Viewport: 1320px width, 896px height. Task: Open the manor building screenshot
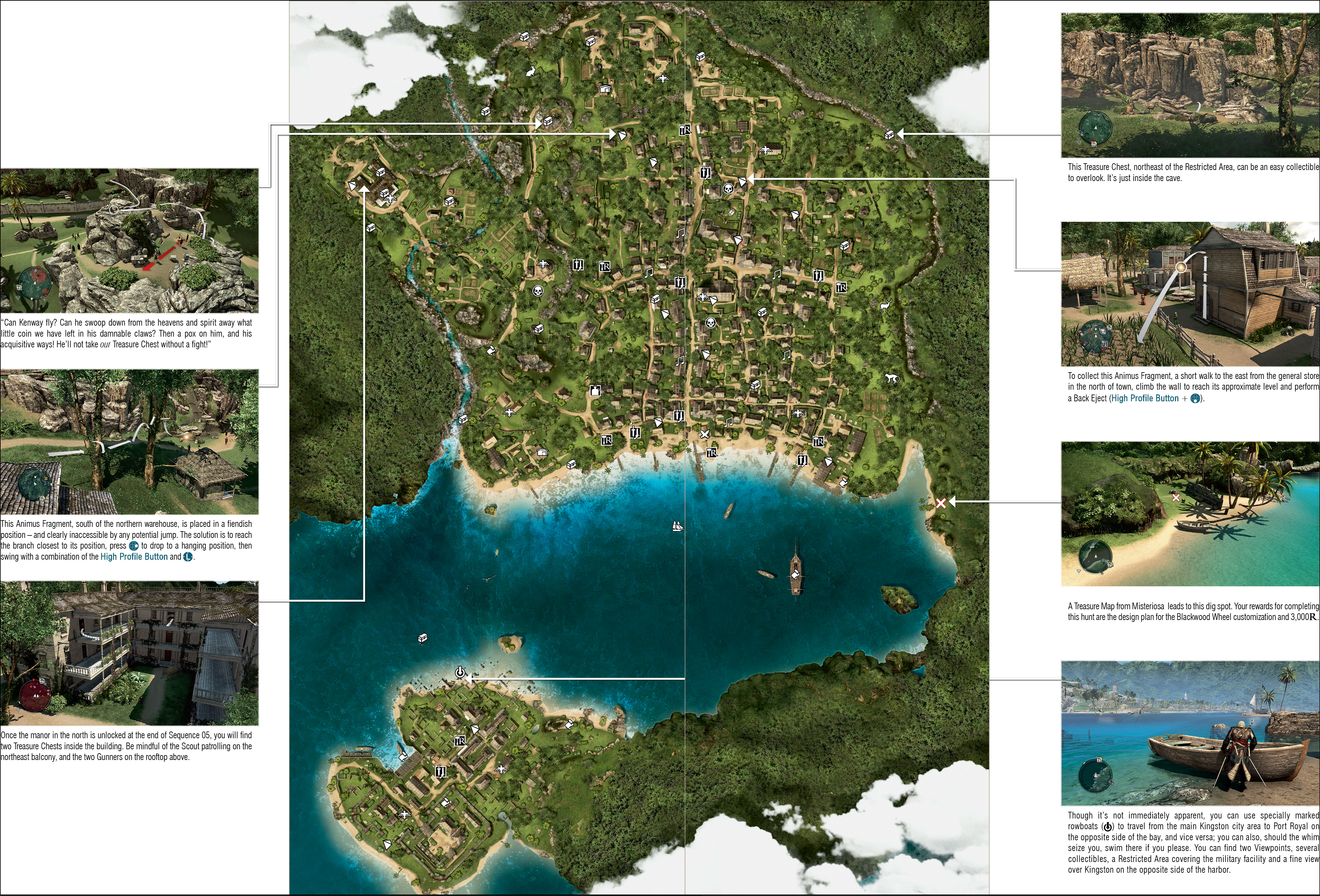130,653
